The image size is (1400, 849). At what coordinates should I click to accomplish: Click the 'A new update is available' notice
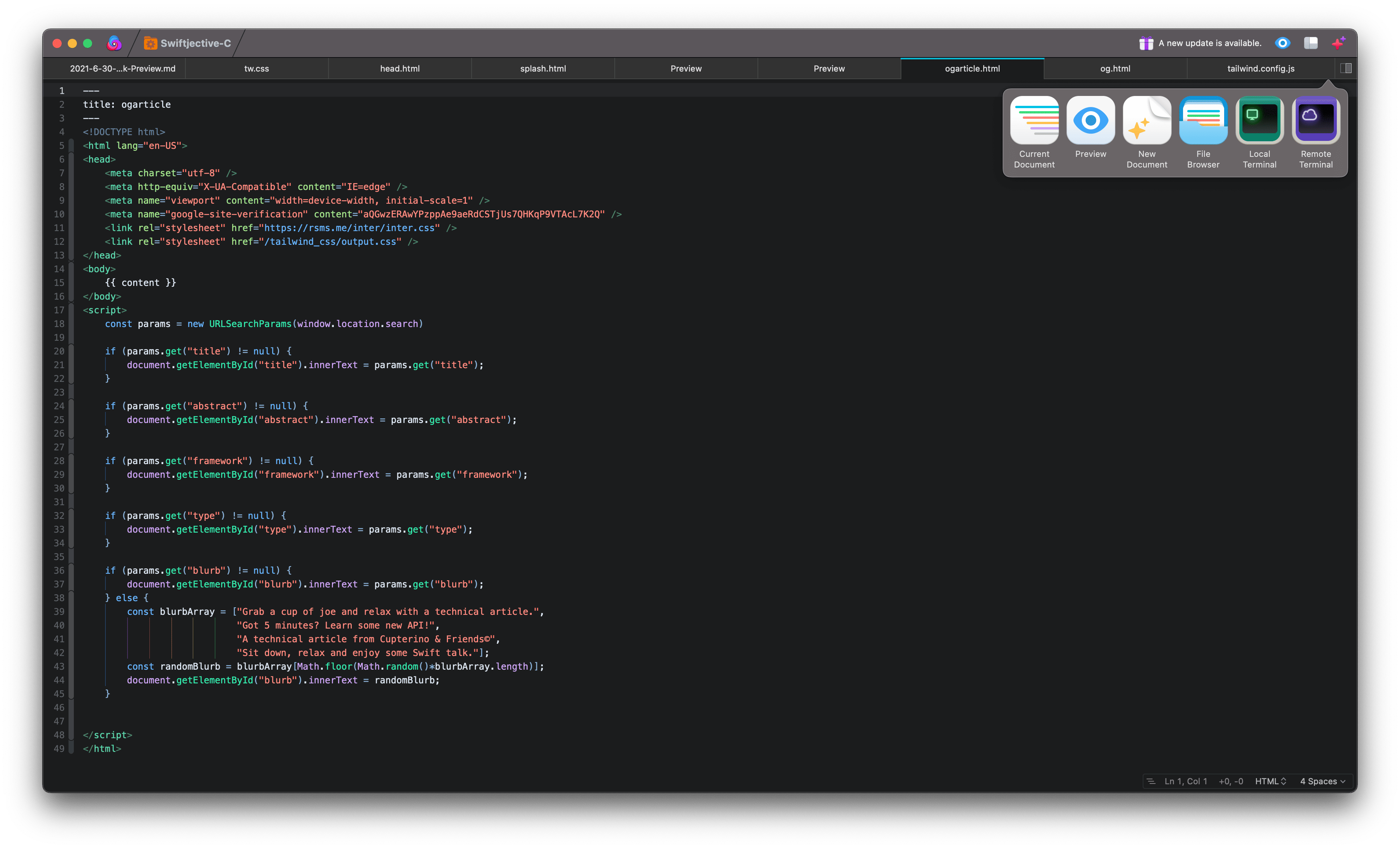coord(1211,43)
